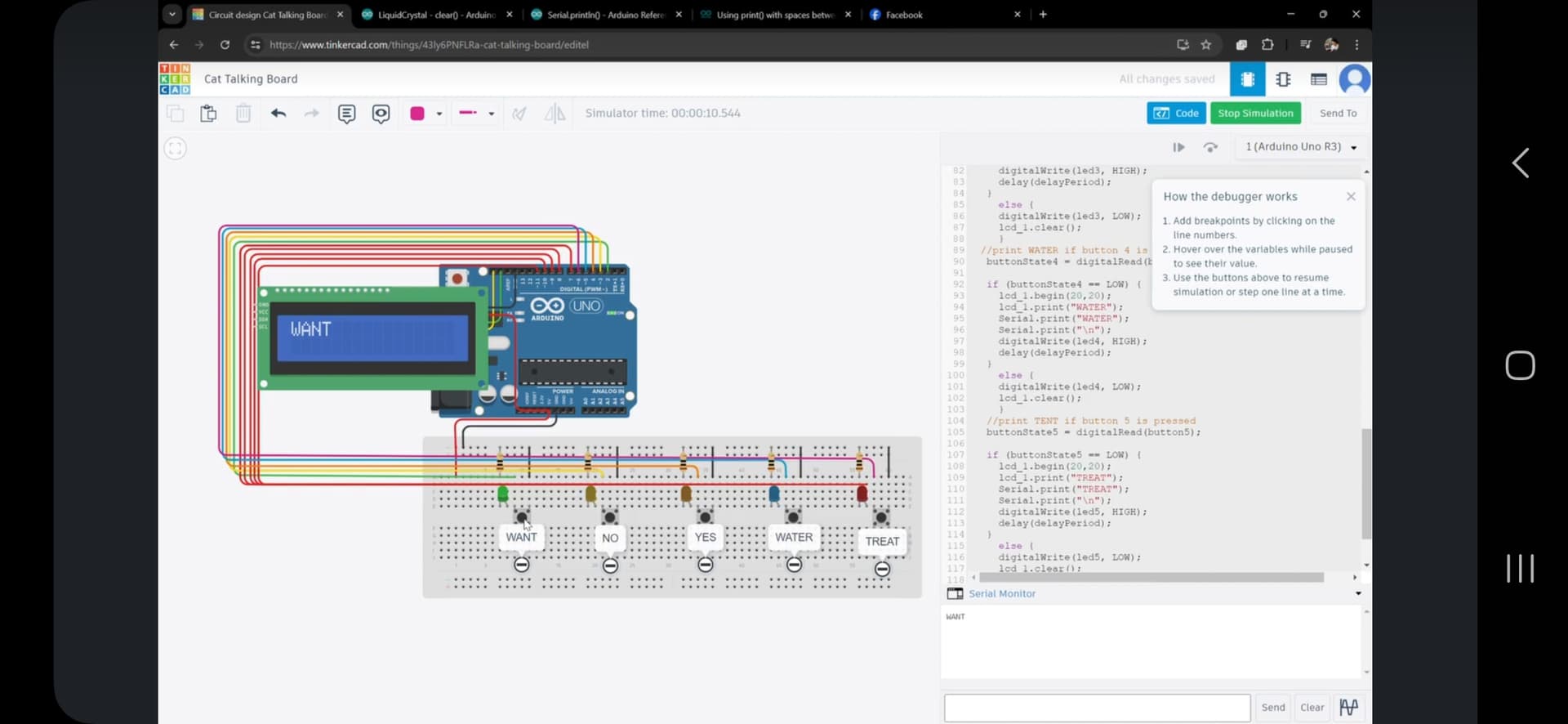Open the Send To menu

pos(1338,114)
